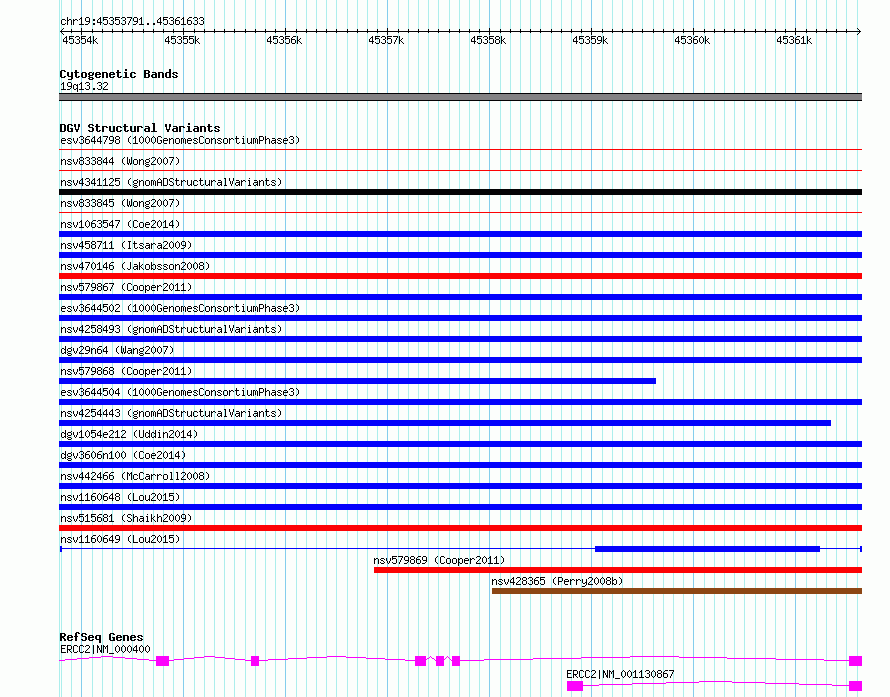Select the dgv29n64 (Wang2007) label
This screenshot has width=890, height=697.
point(117,350)
